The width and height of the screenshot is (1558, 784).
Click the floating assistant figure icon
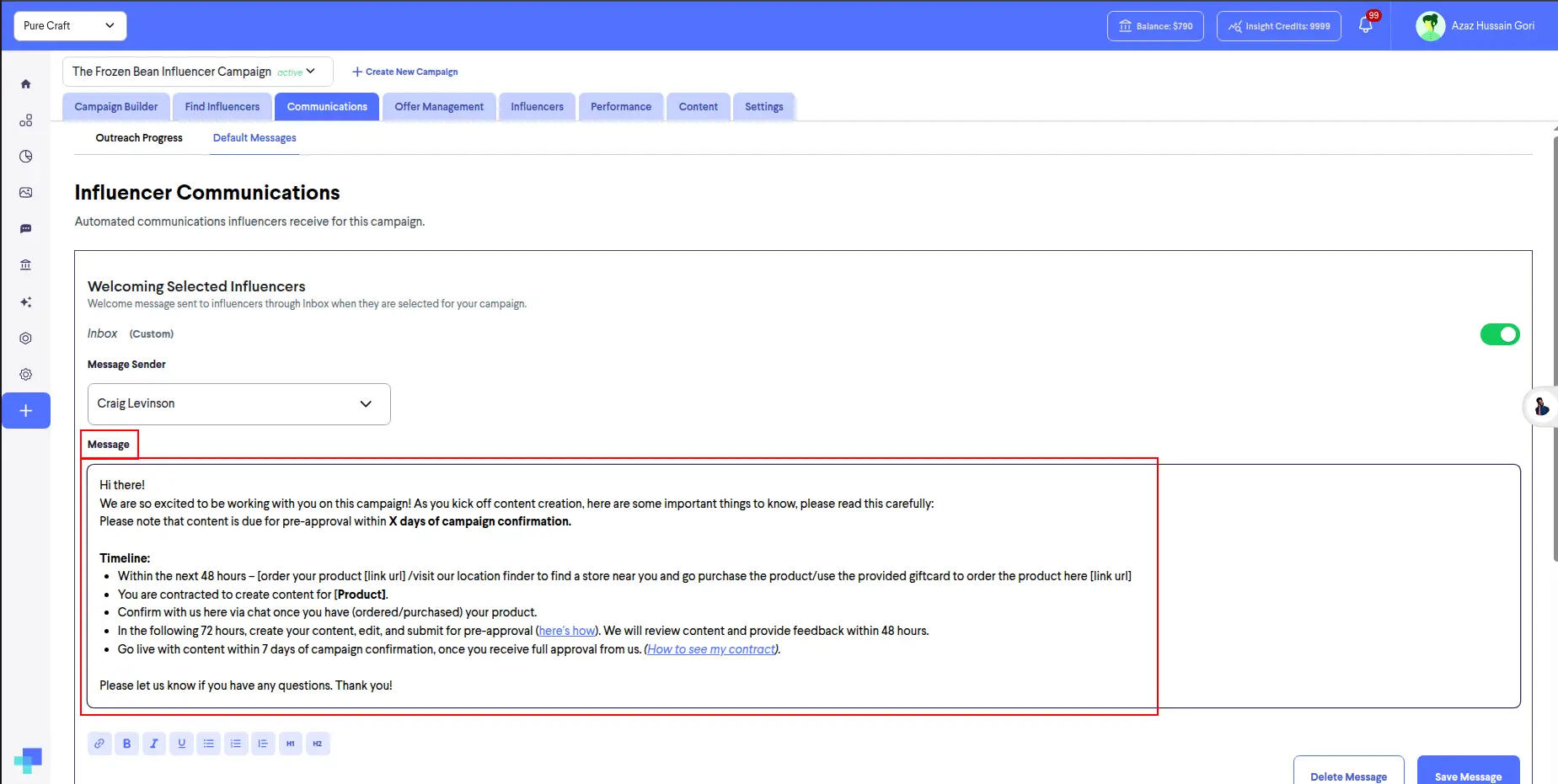pos(1541,408)
